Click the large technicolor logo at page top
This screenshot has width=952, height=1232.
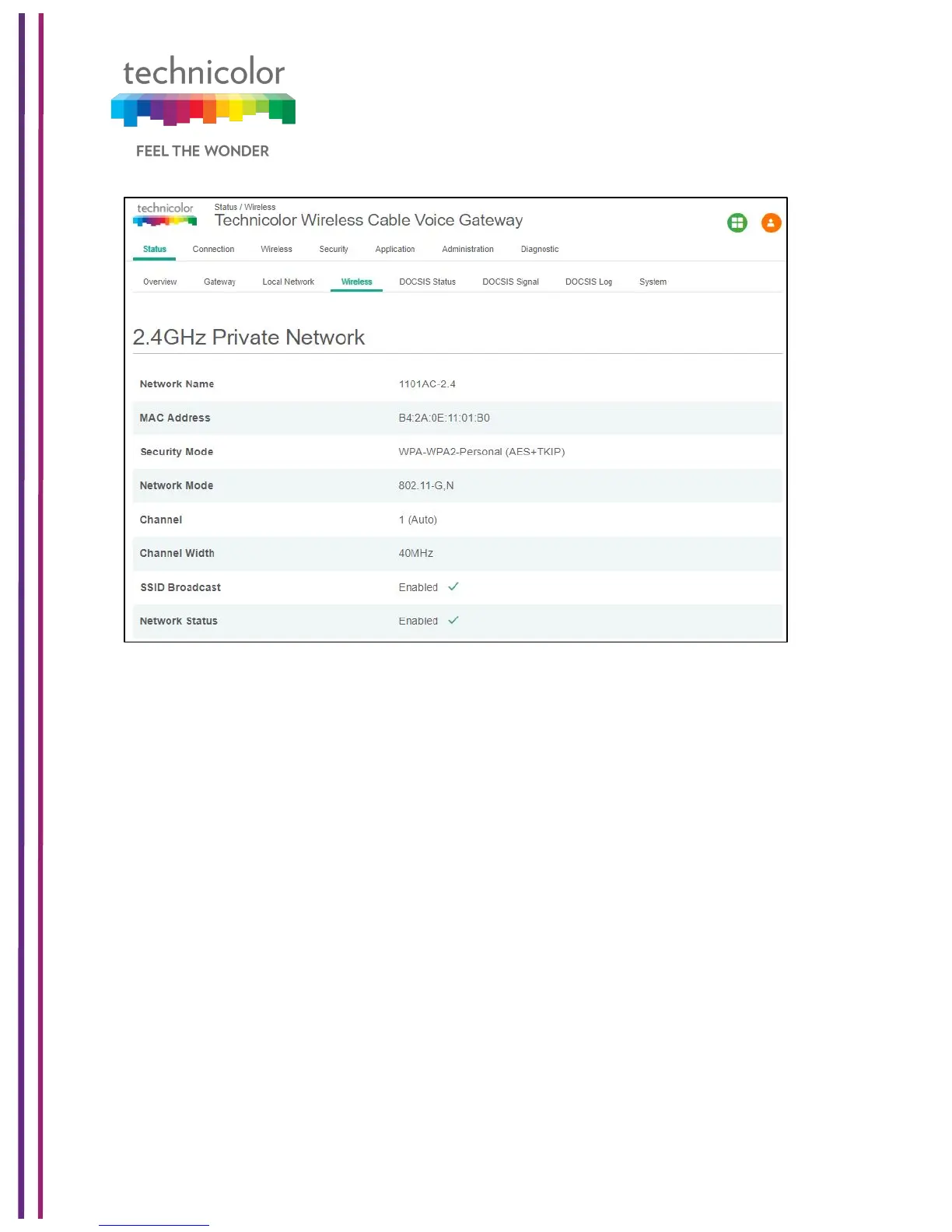coord(204,90)
